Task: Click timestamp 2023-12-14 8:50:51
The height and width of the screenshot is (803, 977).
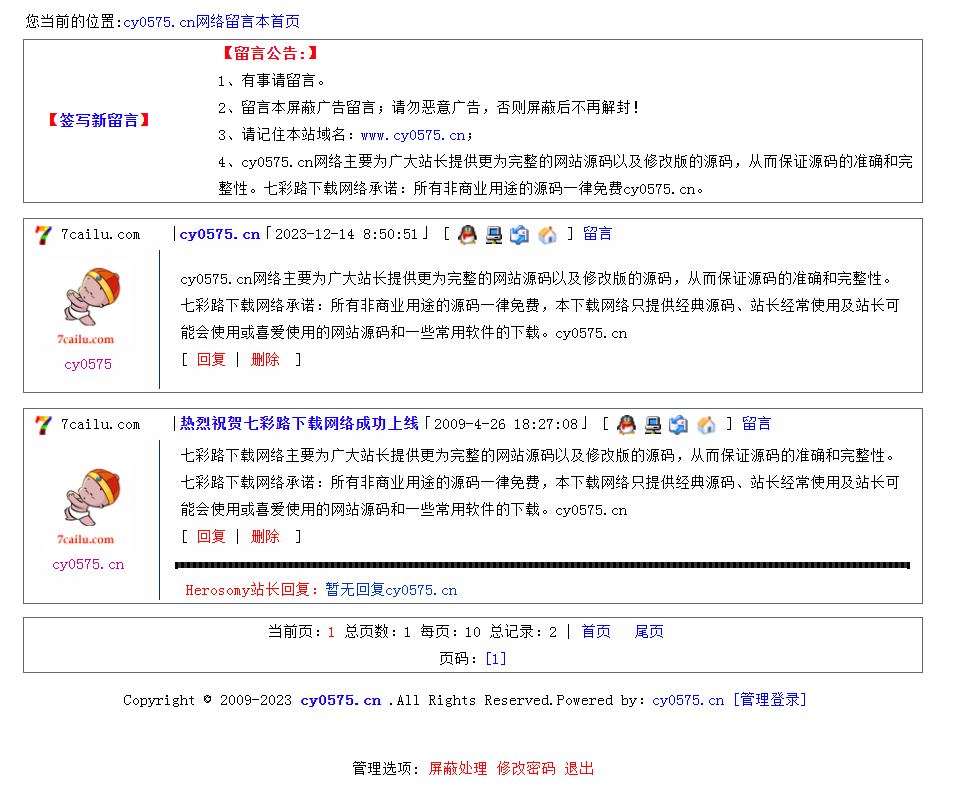Action: [x=346, y=234]
